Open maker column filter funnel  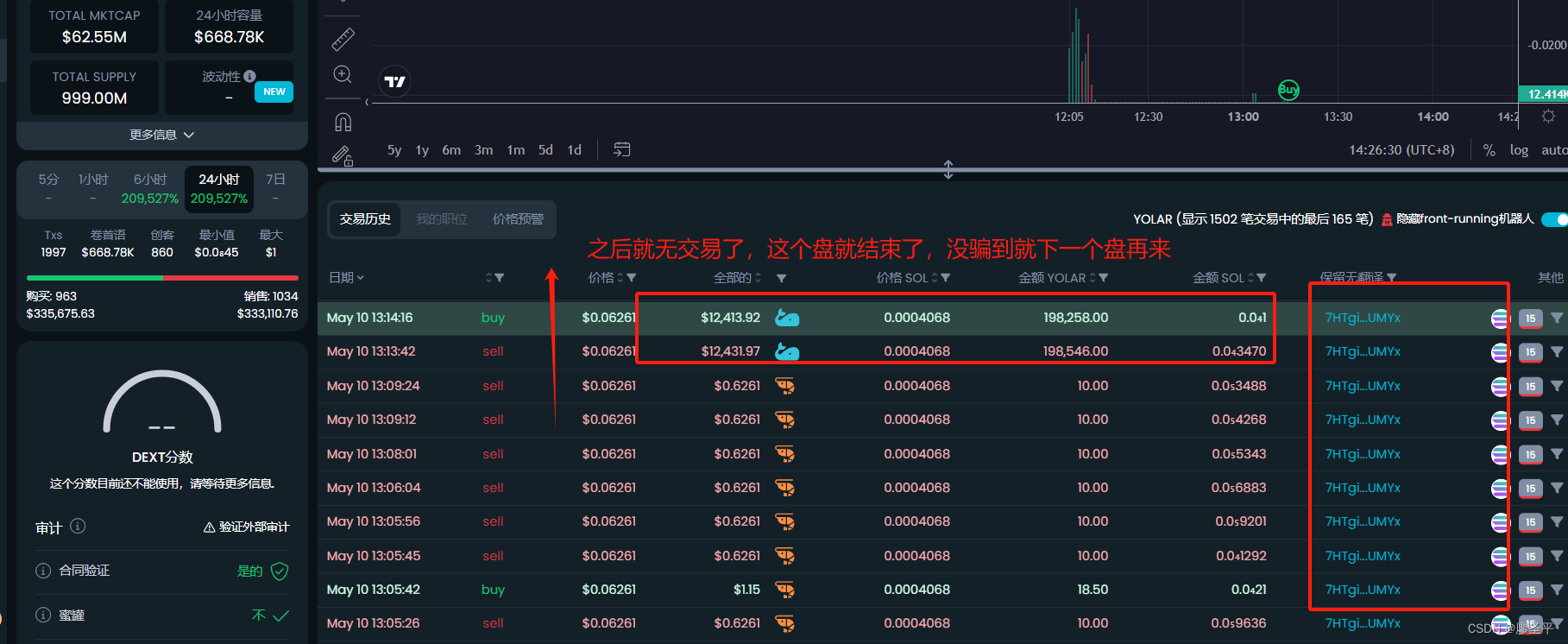pyautogui.click(x=1391, y=278)
